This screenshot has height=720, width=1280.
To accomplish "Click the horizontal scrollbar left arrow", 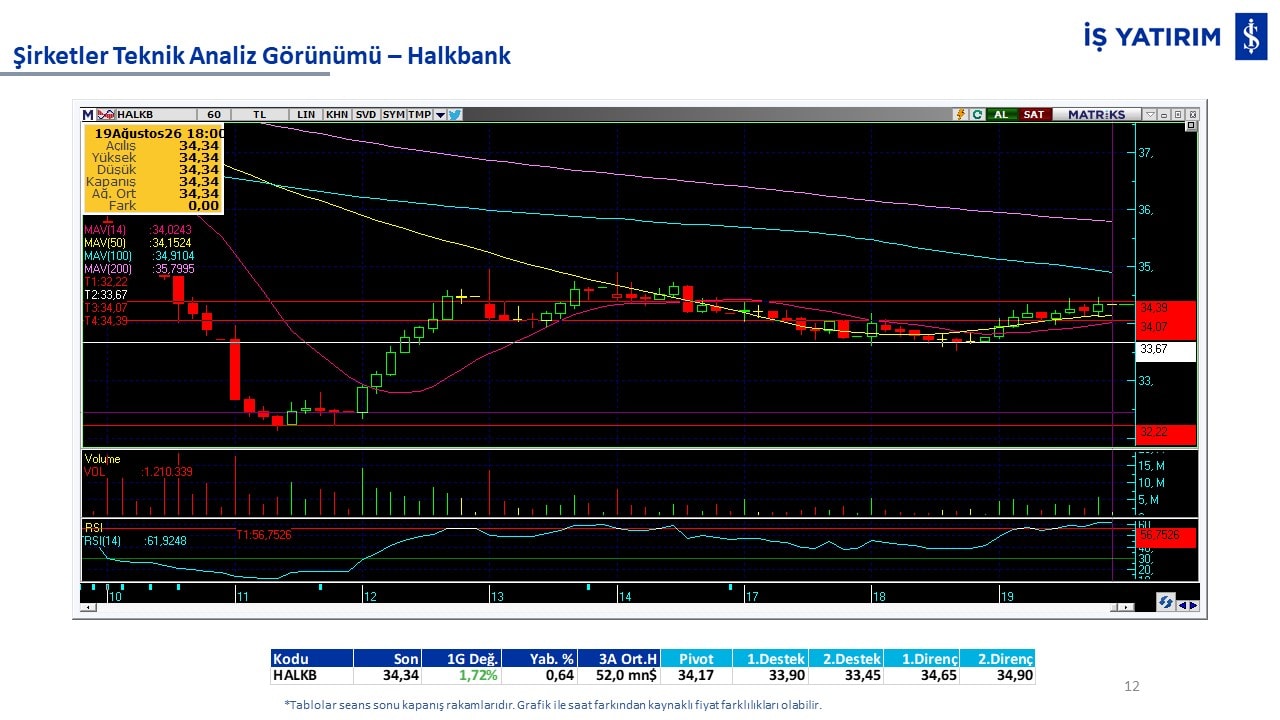I will click(x=89, y=607).
